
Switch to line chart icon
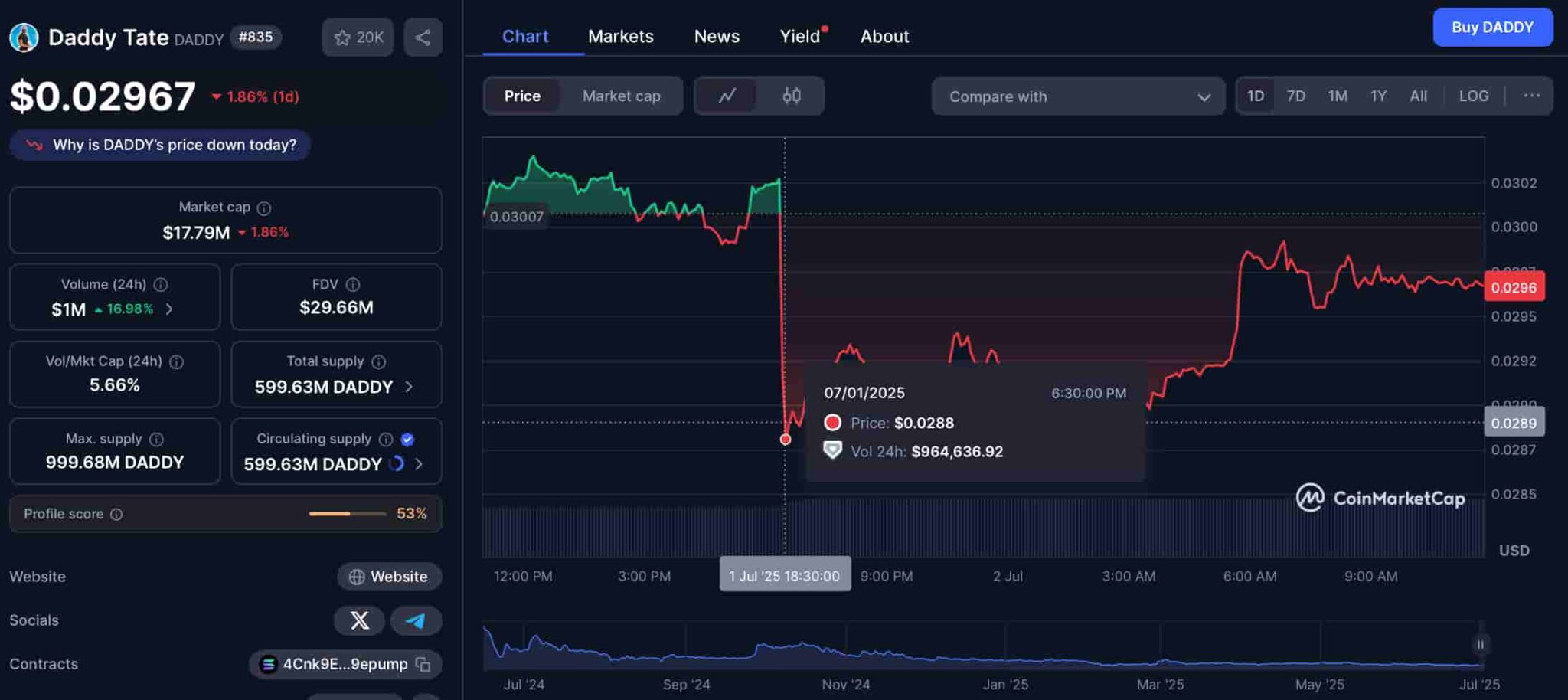click(727, 96)
